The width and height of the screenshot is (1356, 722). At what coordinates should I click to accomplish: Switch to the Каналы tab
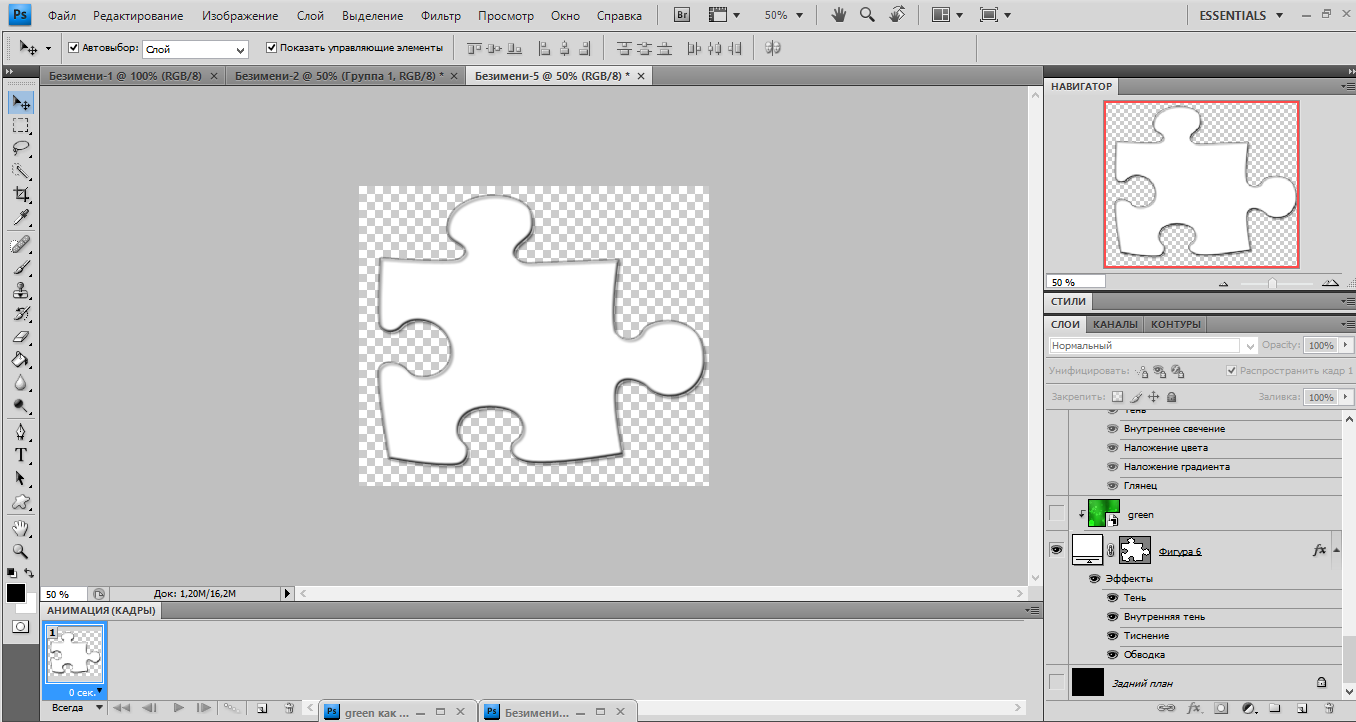coord(1114,325)
